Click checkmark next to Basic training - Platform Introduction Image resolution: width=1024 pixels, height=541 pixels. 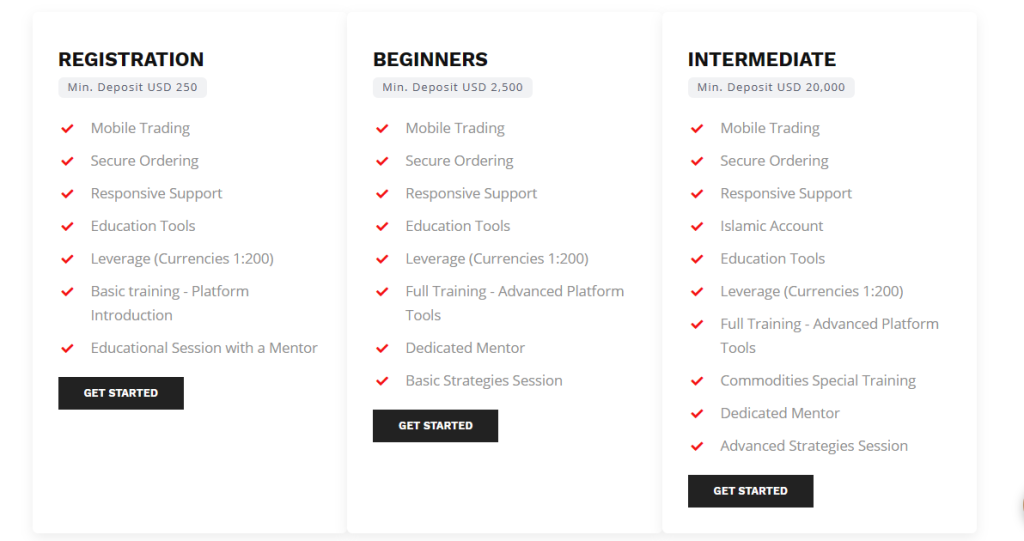pos(67,292)
